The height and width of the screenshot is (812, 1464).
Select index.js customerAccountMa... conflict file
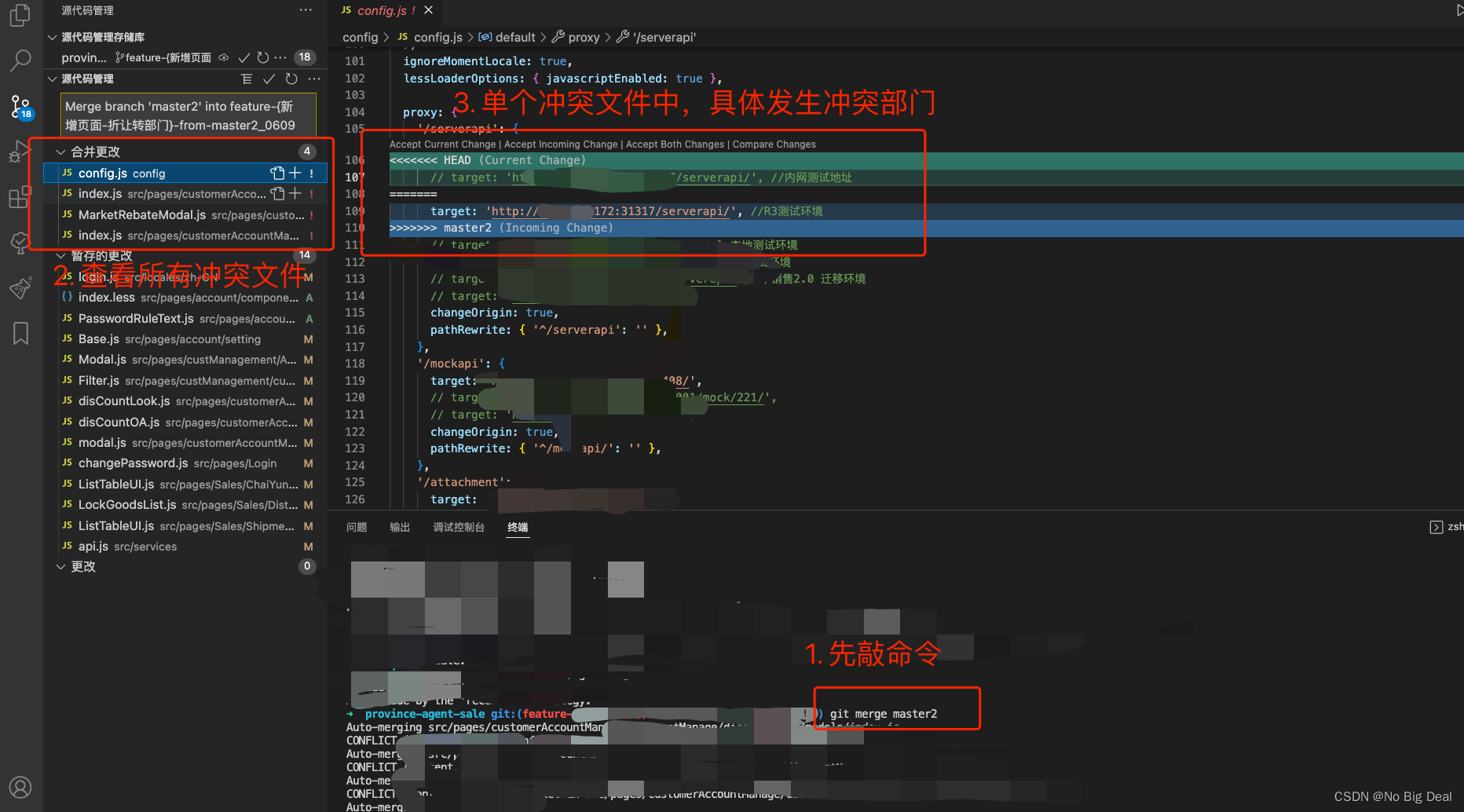point(185,235)
